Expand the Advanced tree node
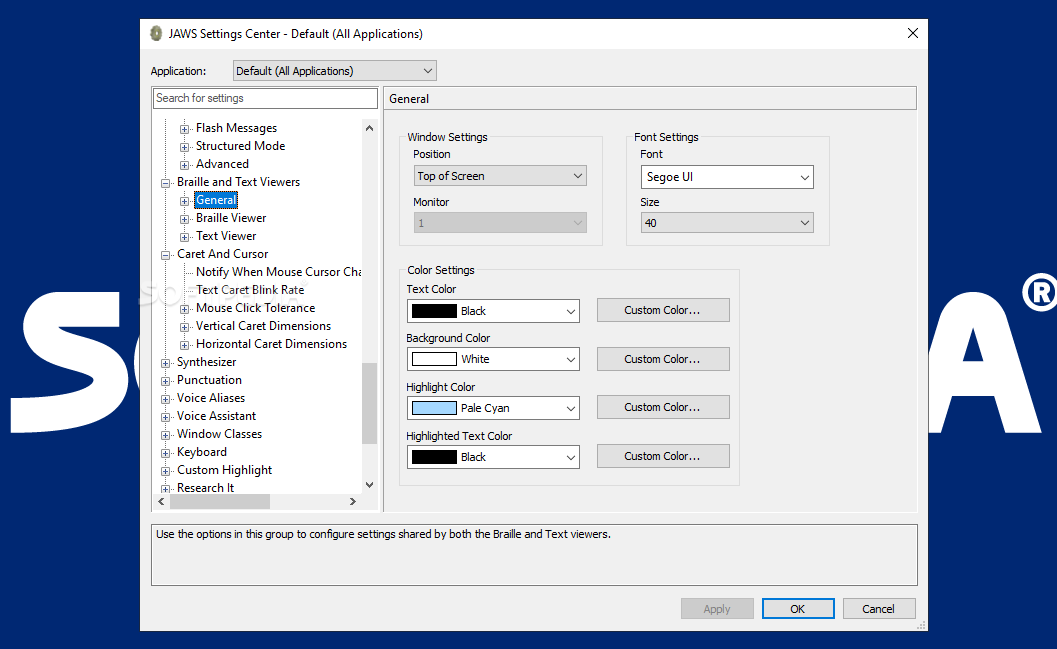 pos(184,165)
